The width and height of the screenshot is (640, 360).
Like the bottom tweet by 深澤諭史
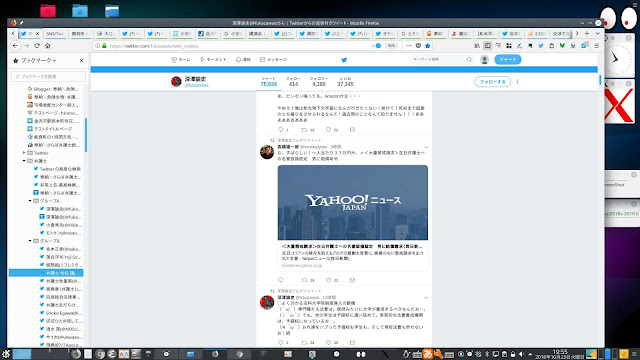[x=328, y=342]
